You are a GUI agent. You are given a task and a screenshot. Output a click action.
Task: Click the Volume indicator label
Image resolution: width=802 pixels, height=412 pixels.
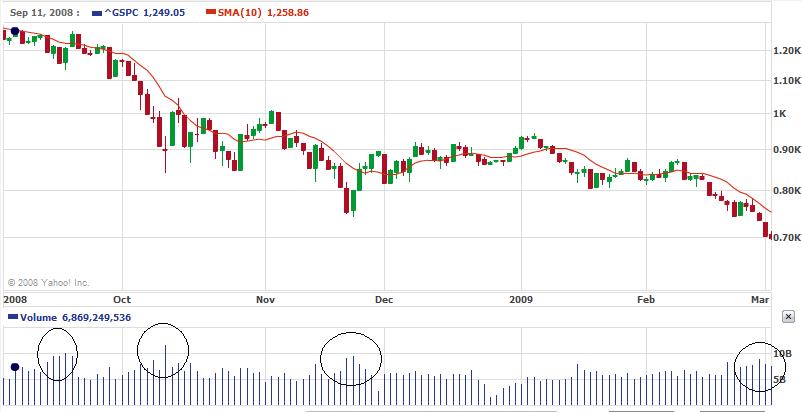[34, 317]
